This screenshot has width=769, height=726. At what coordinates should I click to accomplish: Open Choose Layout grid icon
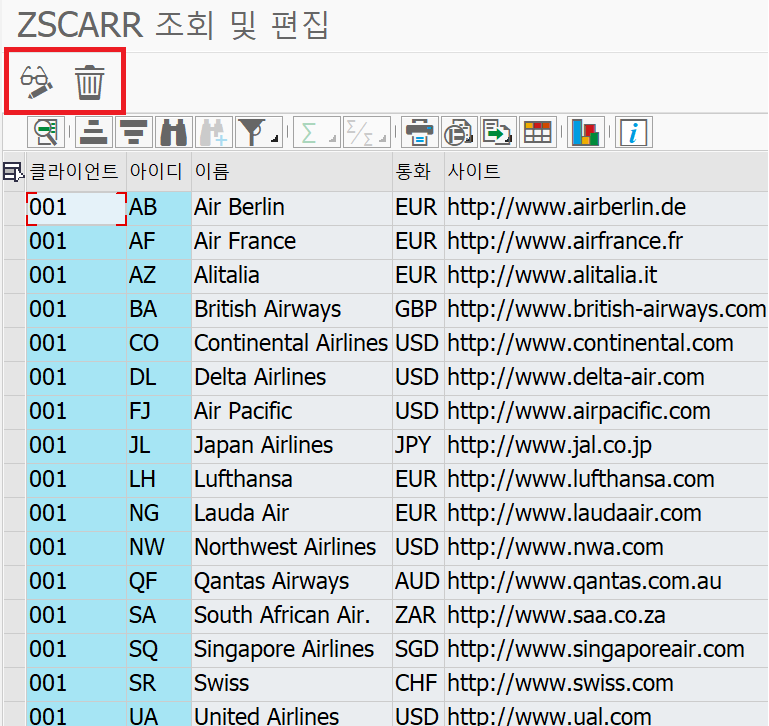tap(538, 132)
